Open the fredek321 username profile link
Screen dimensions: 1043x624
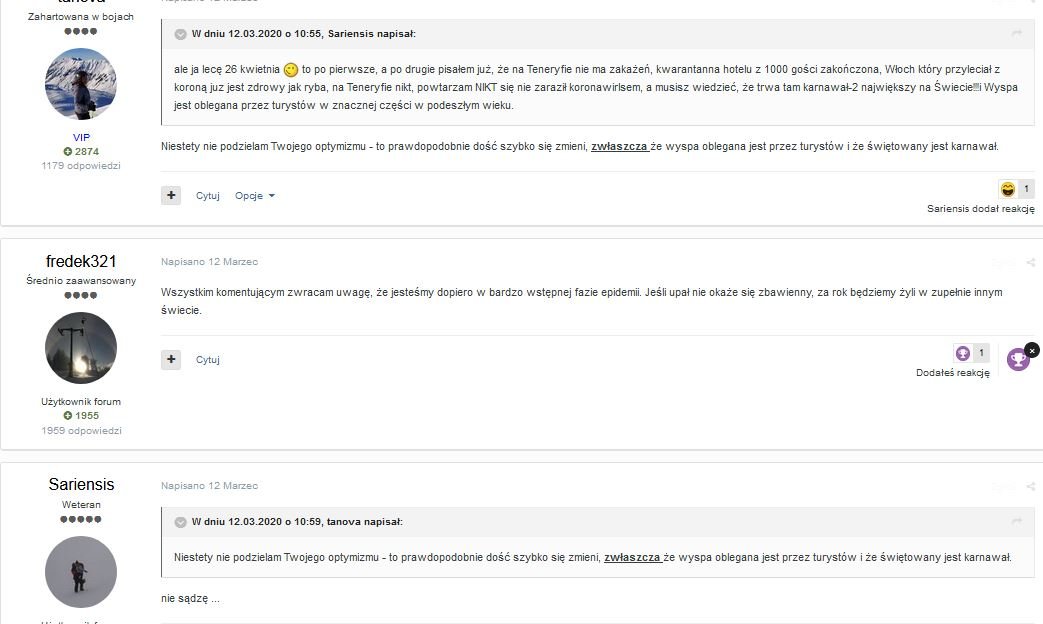pyautogui.click(x=81, y=261)
